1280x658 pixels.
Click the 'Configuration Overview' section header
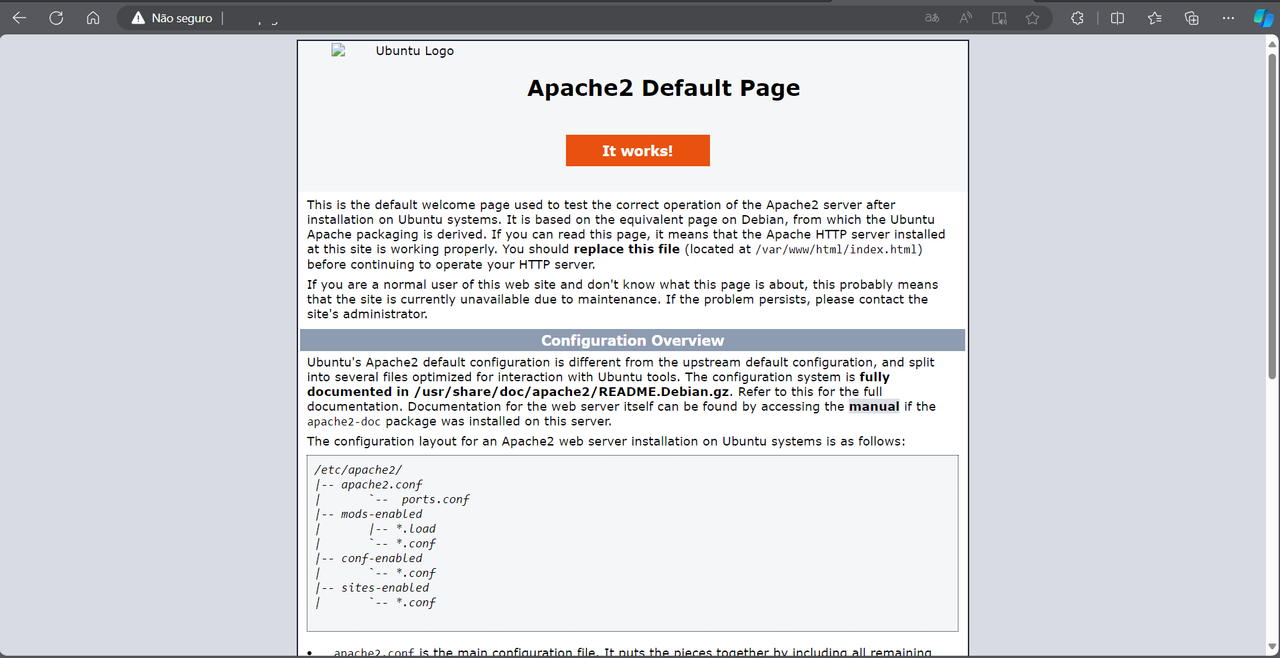click(632, 340)
